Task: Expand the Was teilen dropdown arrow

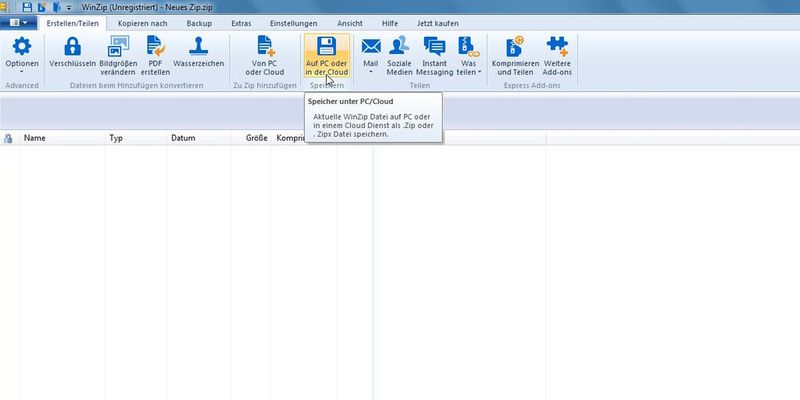Action: pos(480,72)
